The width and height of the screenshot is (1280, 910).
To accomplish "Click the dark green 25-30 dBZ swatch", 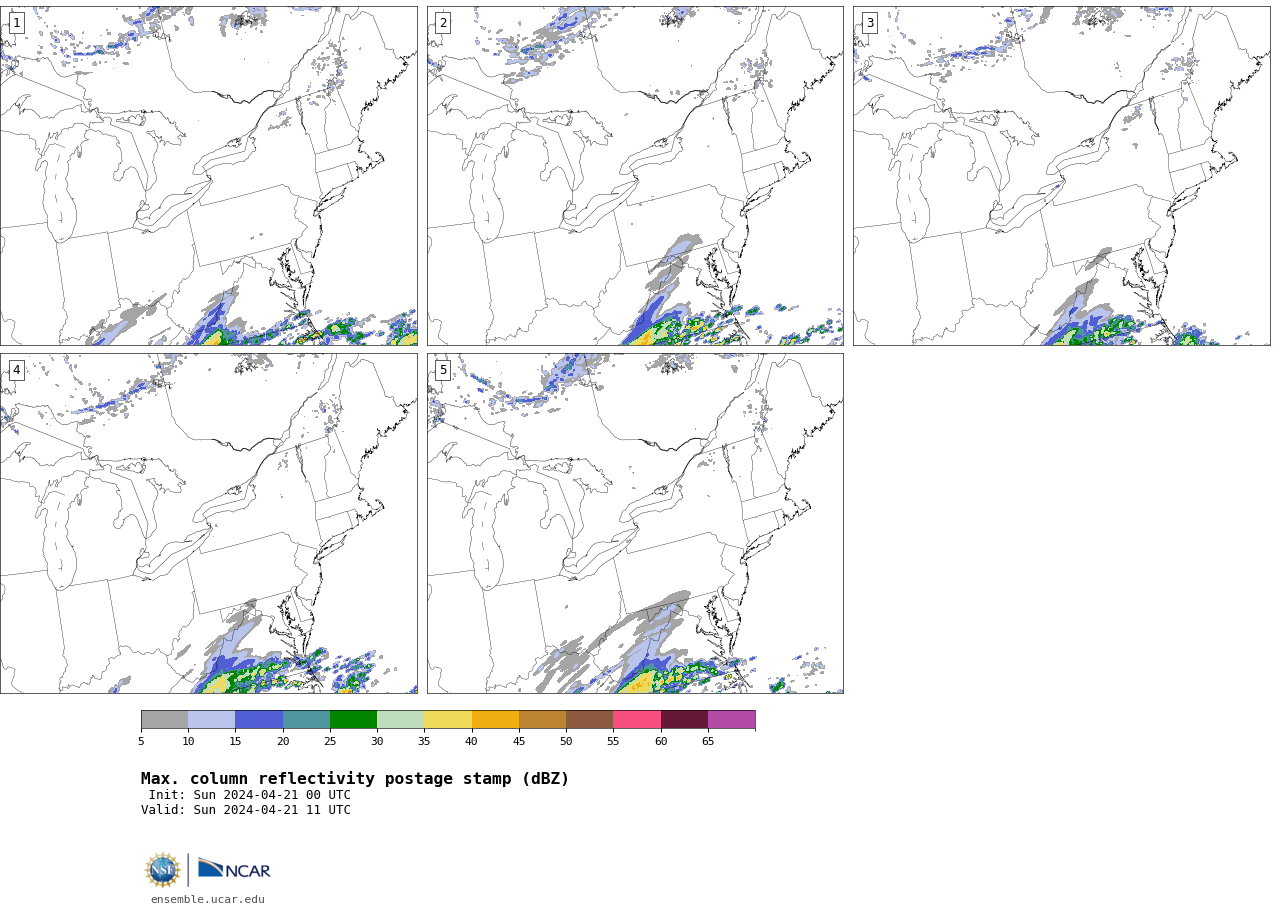I will click(x=353, y=720).
